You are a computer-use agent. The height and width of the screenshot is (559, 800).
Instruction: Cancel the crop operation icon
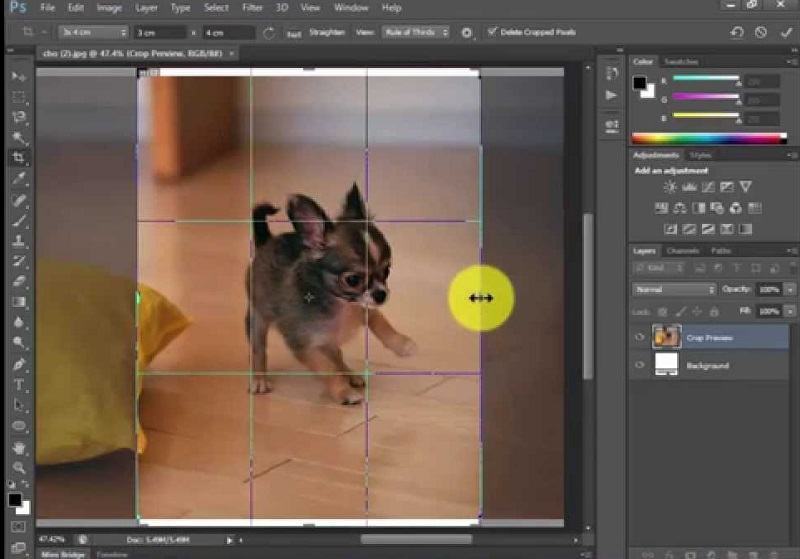tap(761, 33)
